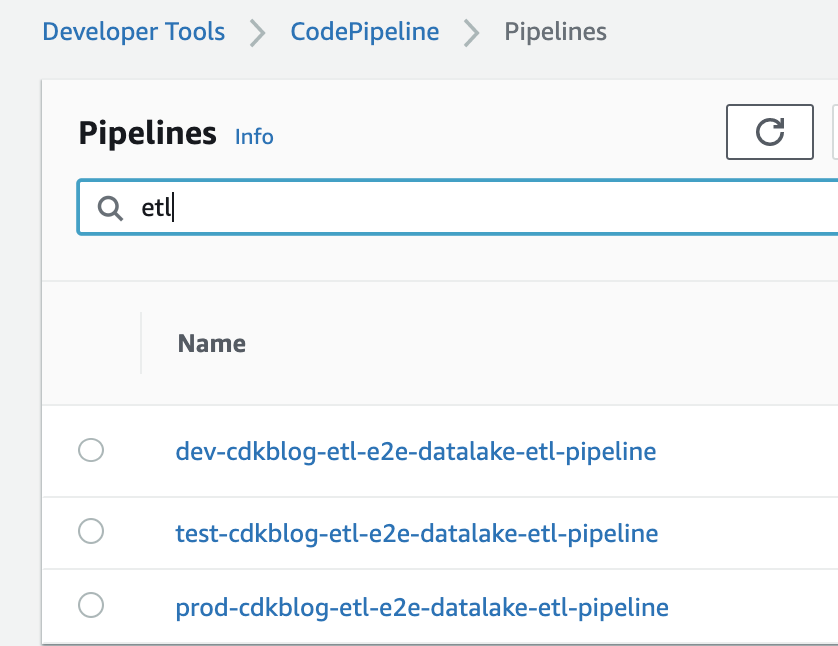Viewport: 838px width, 646px height.
Task: Go to Developer Tools breadcrumb
Action: 133,32
